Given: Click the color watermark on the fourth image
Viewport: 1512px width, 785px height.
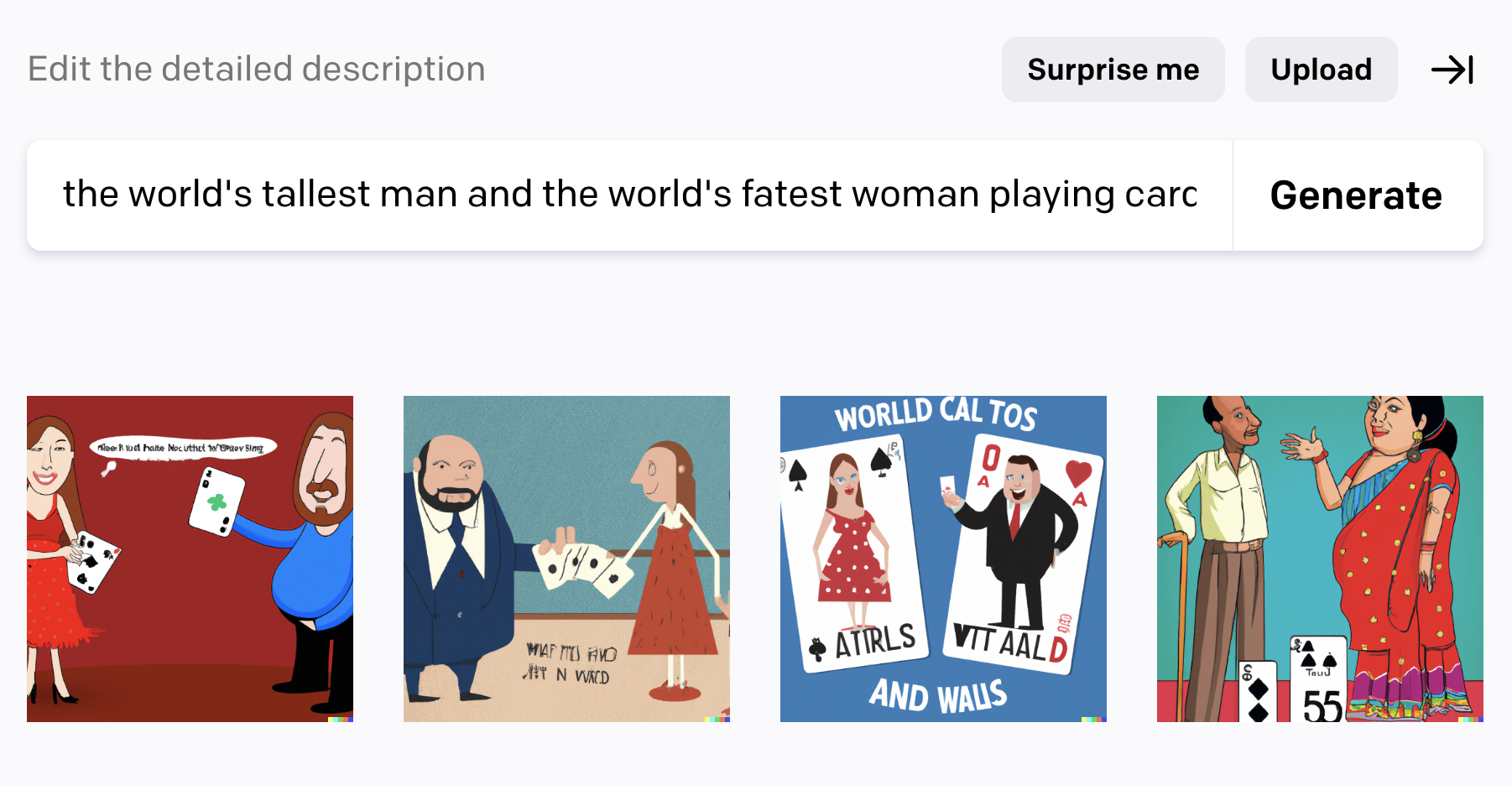Looking at the screenshot, I should pyautogui.click(x=1470, y=719).
